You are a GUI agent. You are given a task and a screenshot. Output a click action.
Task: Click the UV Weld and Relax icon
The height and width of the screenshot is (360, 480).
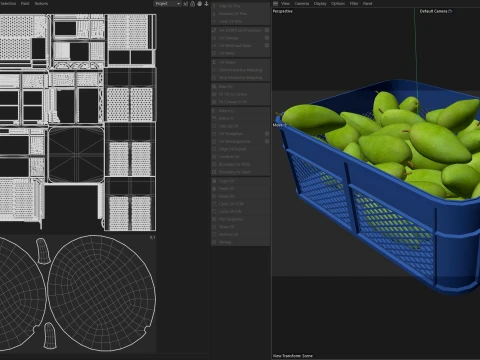click(x=214, y=45)
